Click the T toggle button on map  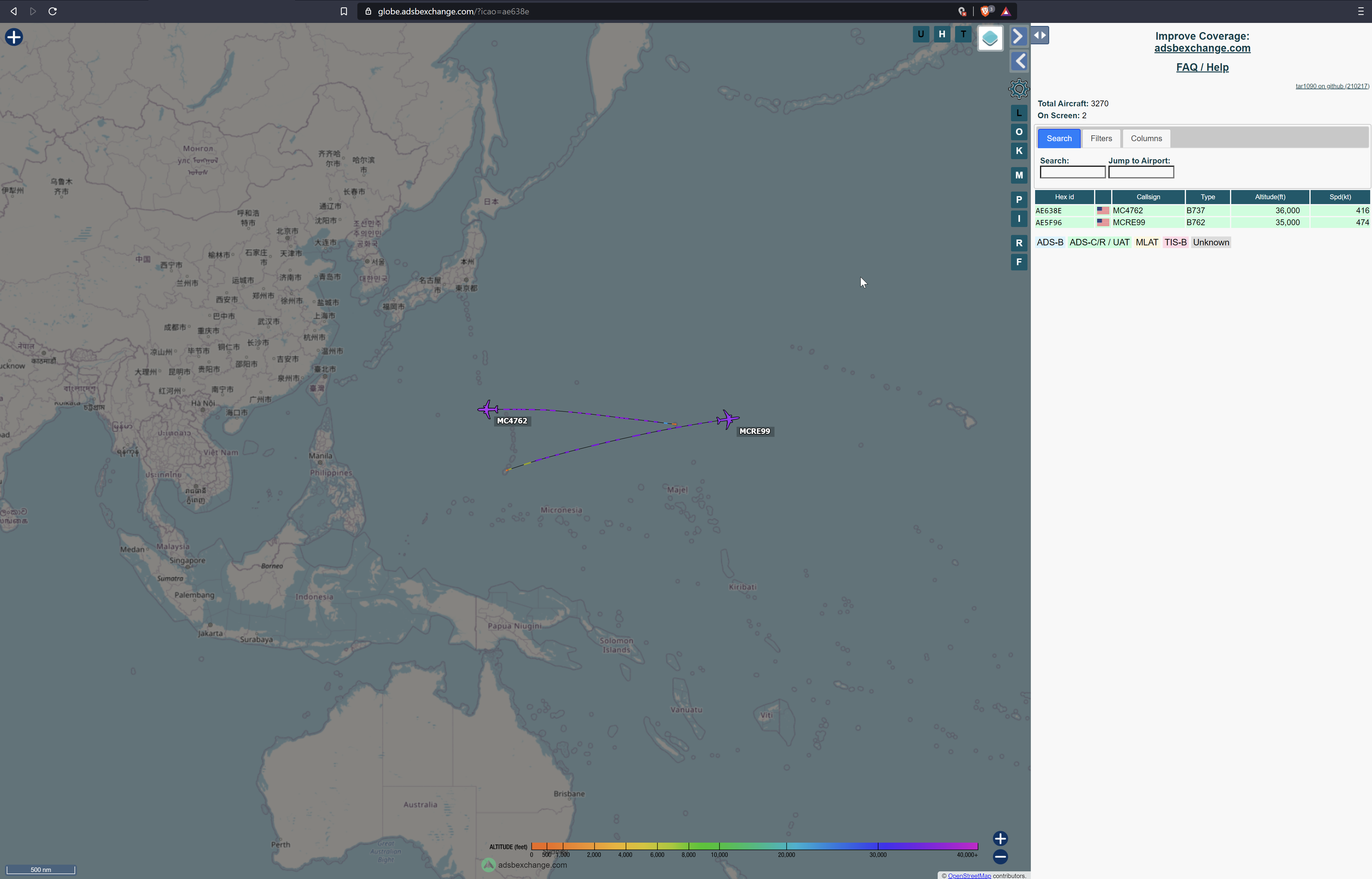pyautogui.click(x=964, y=34)
